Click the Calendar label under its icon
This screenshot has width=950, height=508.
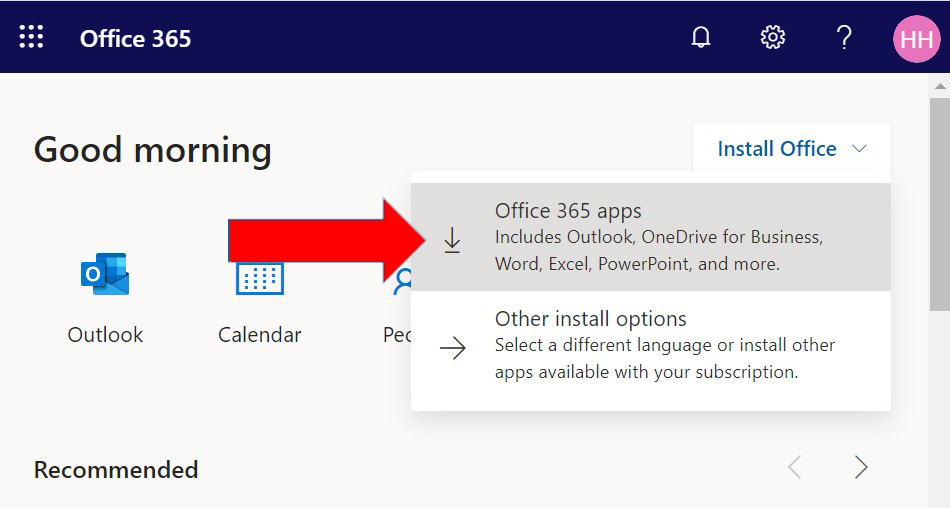tap(260, 335)
